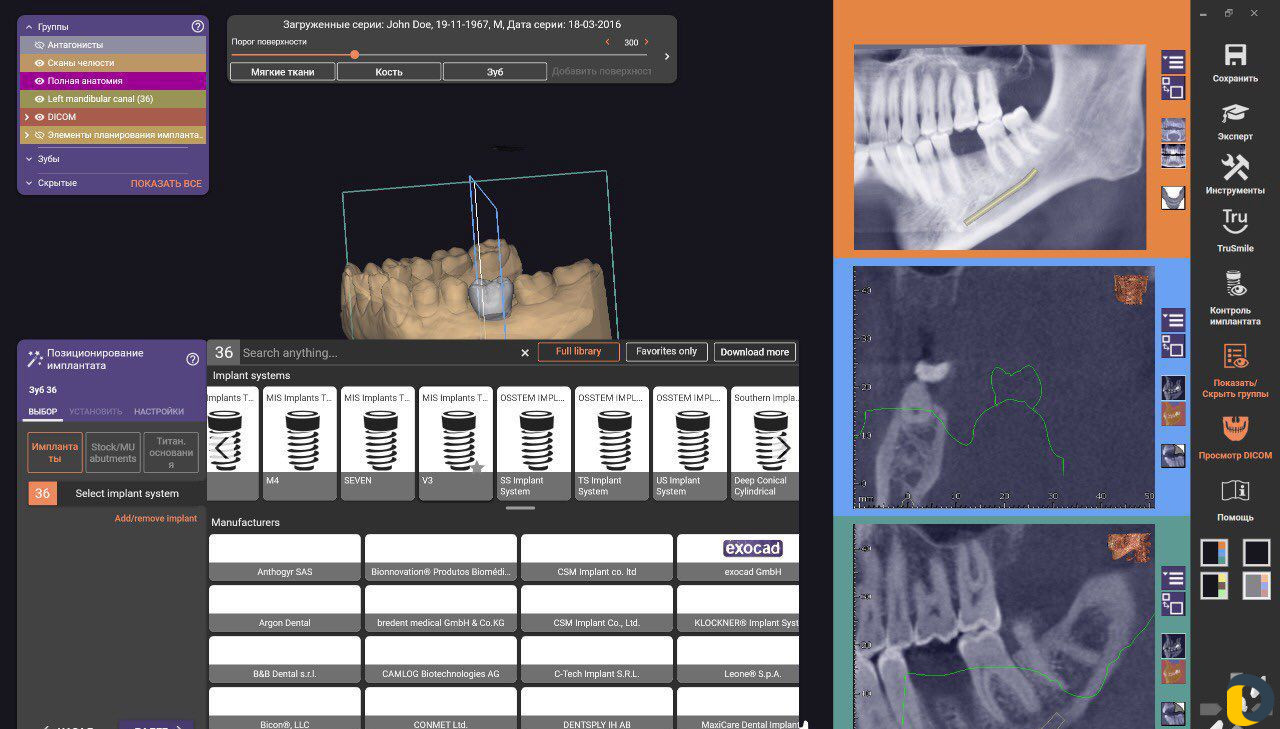Switch to the ВЫБОР tab

click(43, 411)
